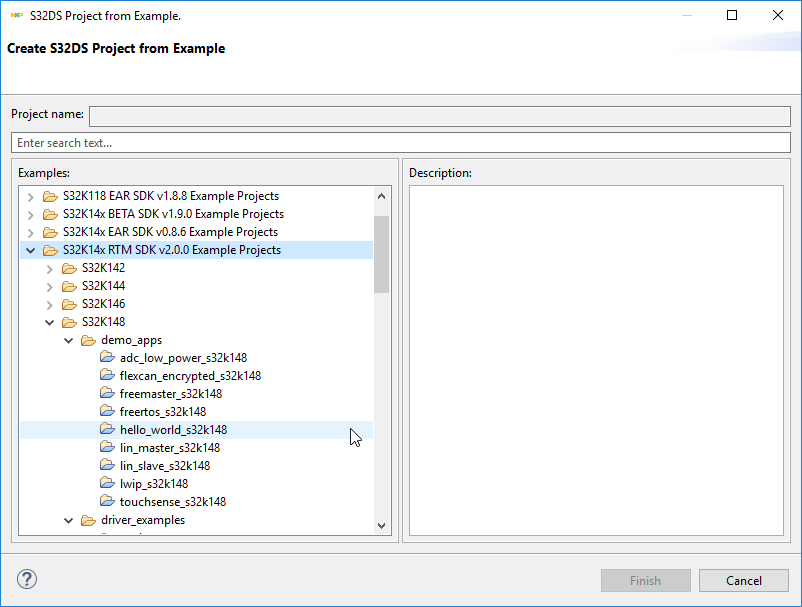The height and width of the screenshot is (607, 802).
Task: Click the freemaster_s32k148 project icon
Action: click(107, 394)
